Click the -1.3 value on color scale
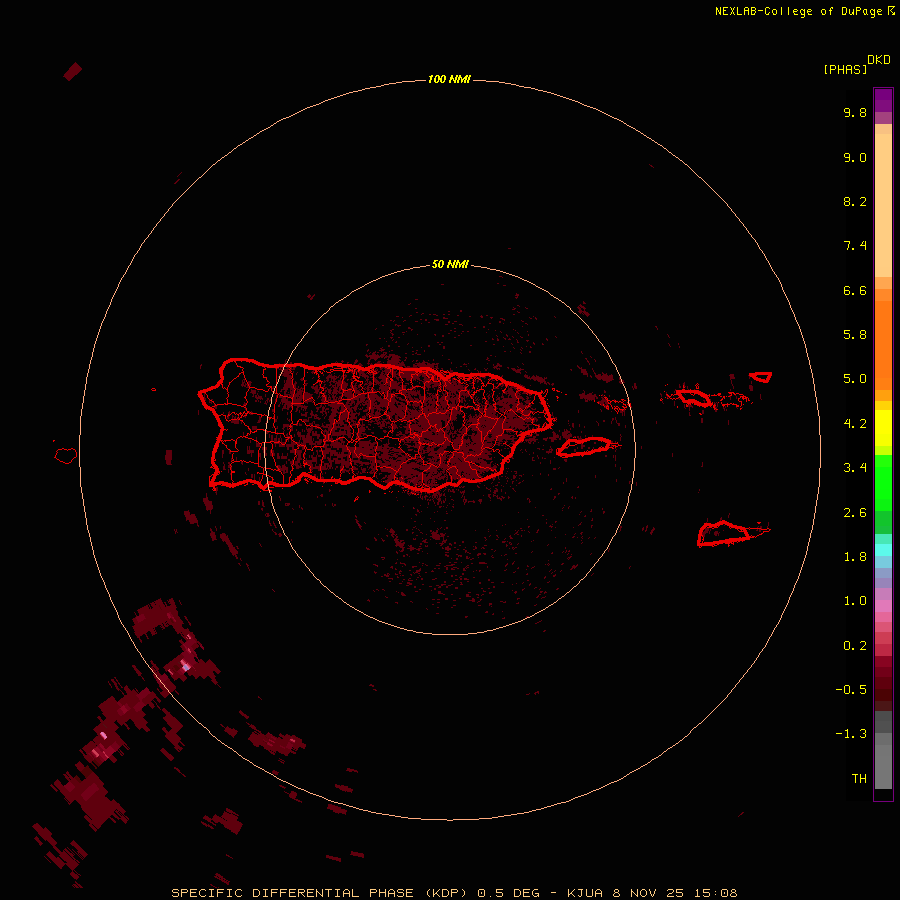The height and width of the screenshot is (900, 900). (851, 734)
